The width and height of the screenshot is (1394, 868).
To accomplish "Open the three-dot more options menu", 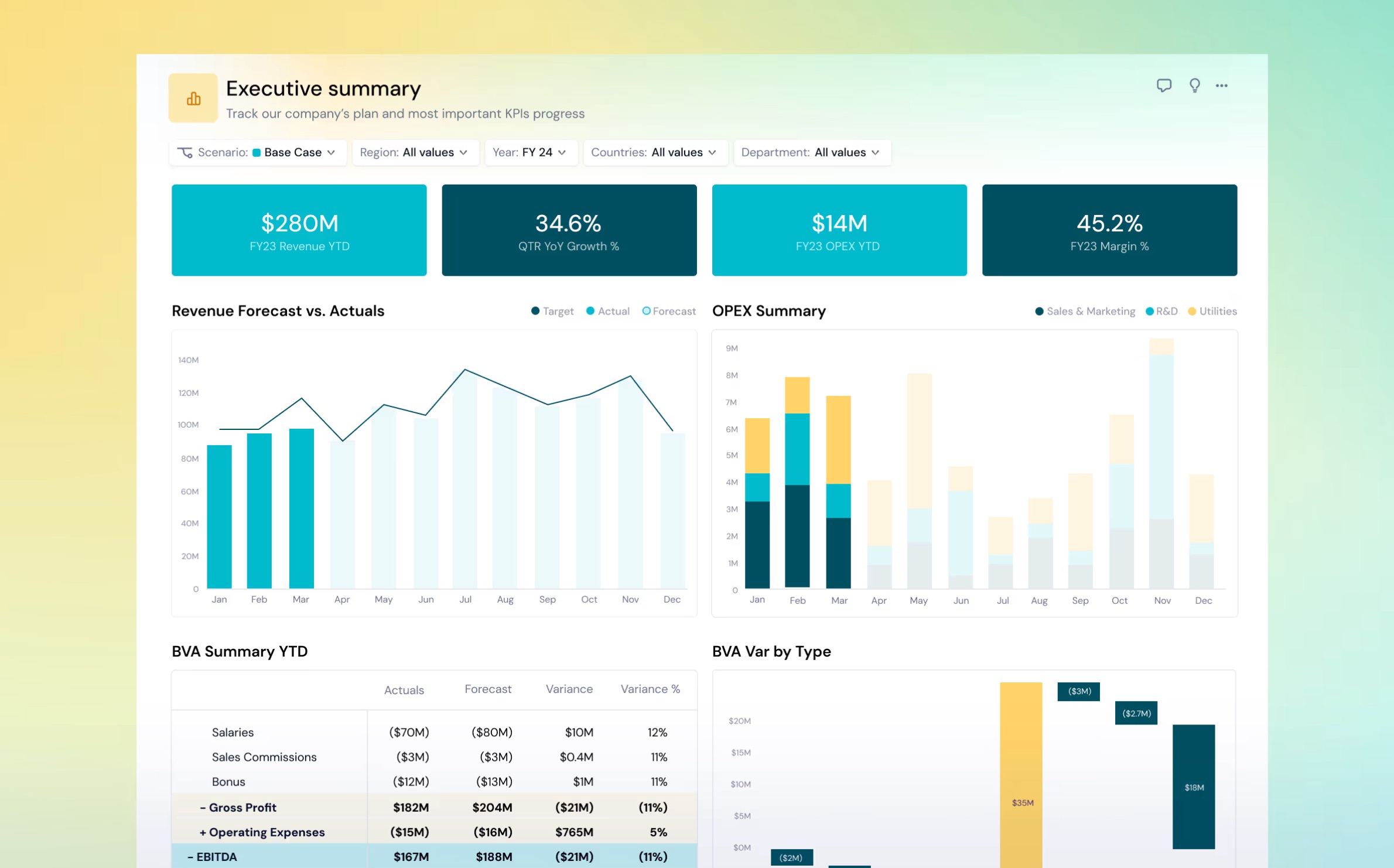I will click(x=1221, y=86).
